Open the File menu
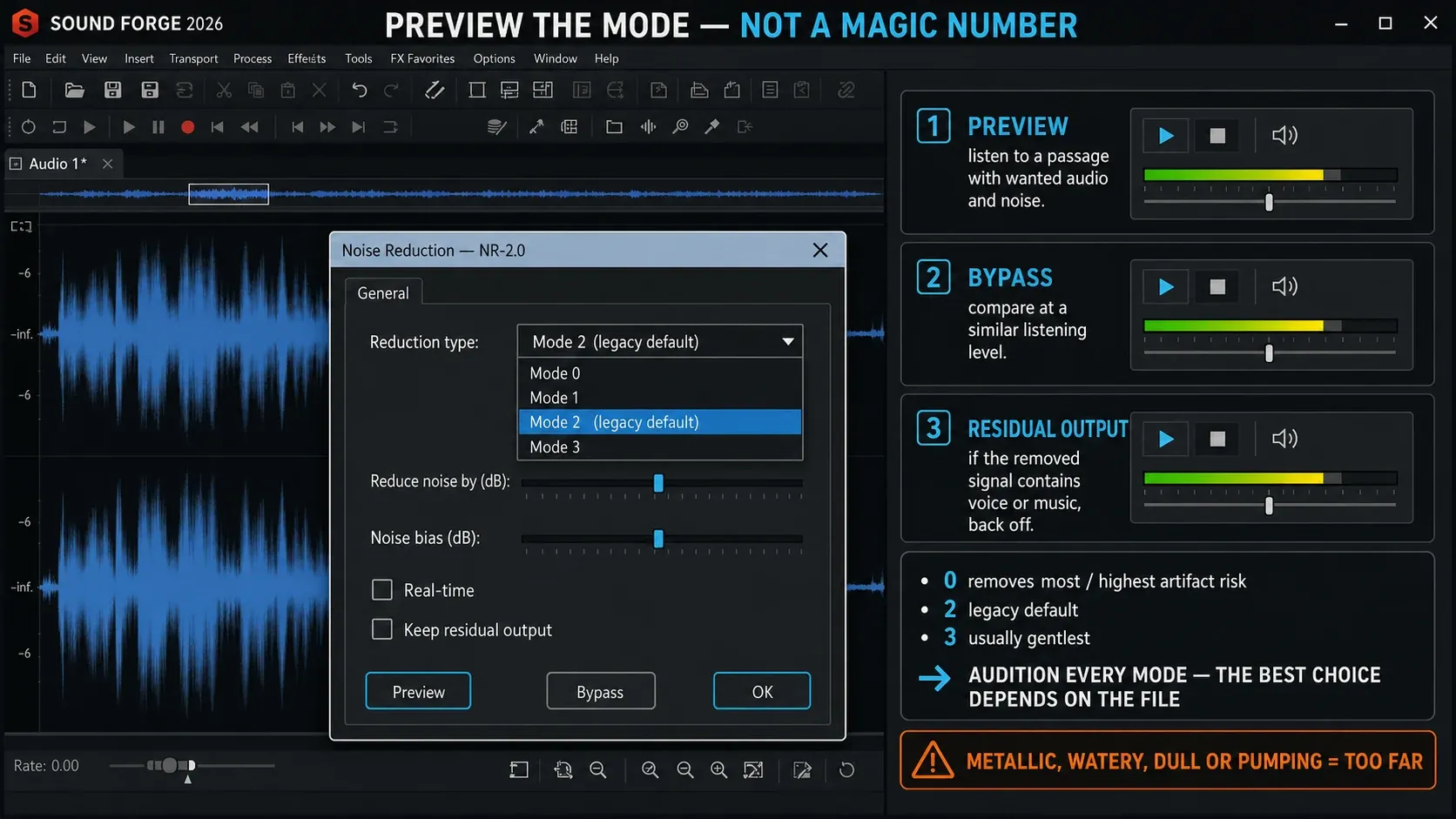The width and height of the screenshot is (1456, 819). pos(22,58)
